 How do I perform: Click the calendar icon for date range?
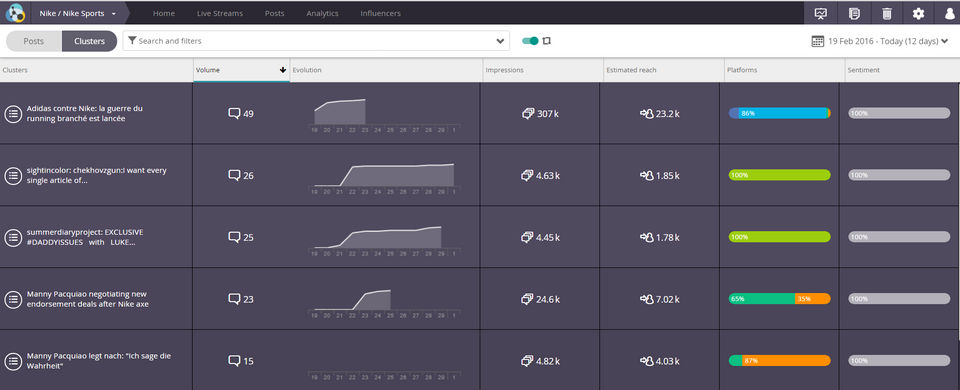(x=818, y=41)
